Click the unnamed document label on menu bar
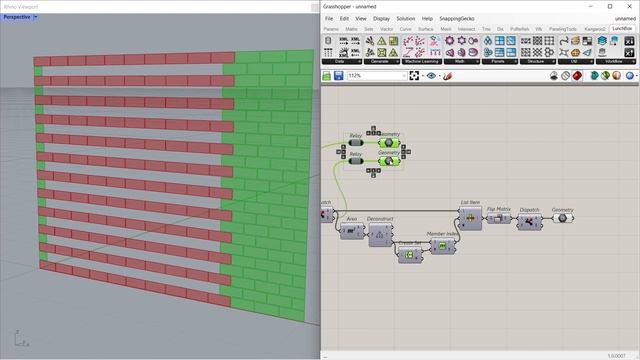The image size is (640, 360). [x=625, y=19]
